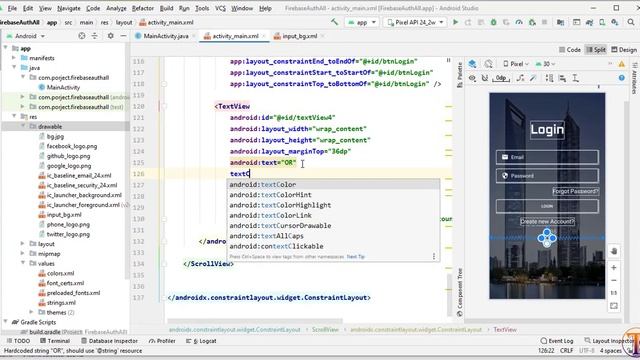Zoom to fit the preview screen

coord(614,306)
